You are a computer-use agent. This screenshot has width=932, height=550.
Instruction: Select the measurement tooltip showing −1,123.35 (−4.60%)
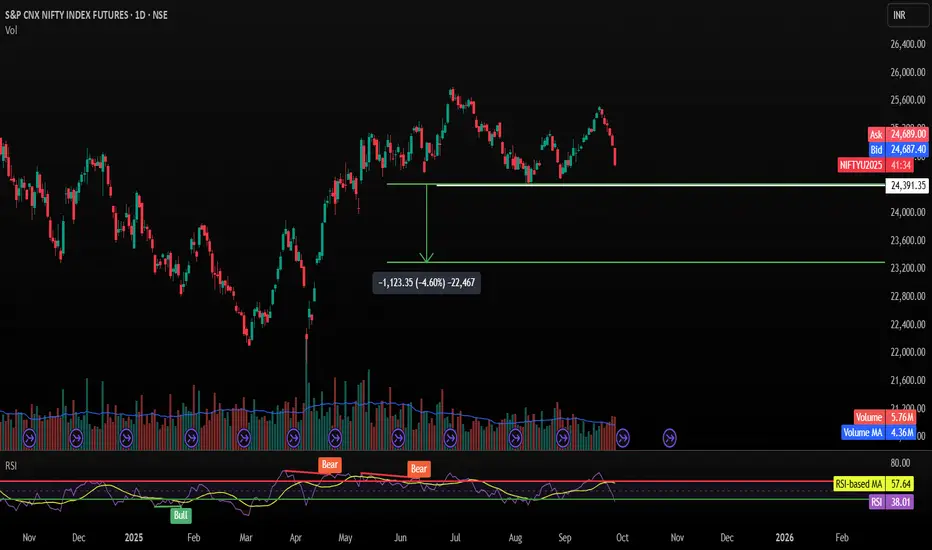pos(426,282)
